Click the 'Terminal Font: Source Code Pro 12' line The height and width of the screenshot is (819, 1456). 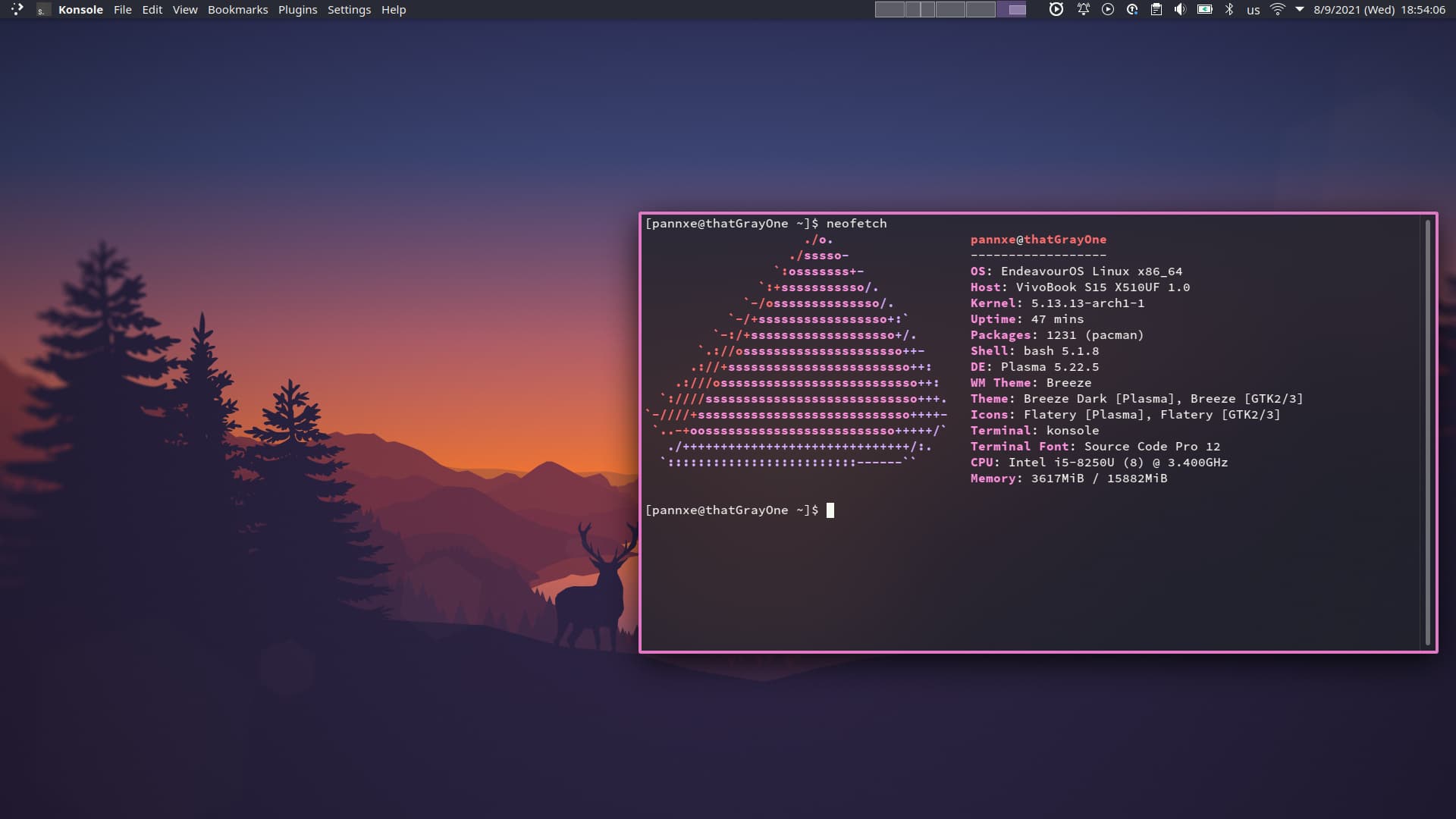click(1095, 447)
